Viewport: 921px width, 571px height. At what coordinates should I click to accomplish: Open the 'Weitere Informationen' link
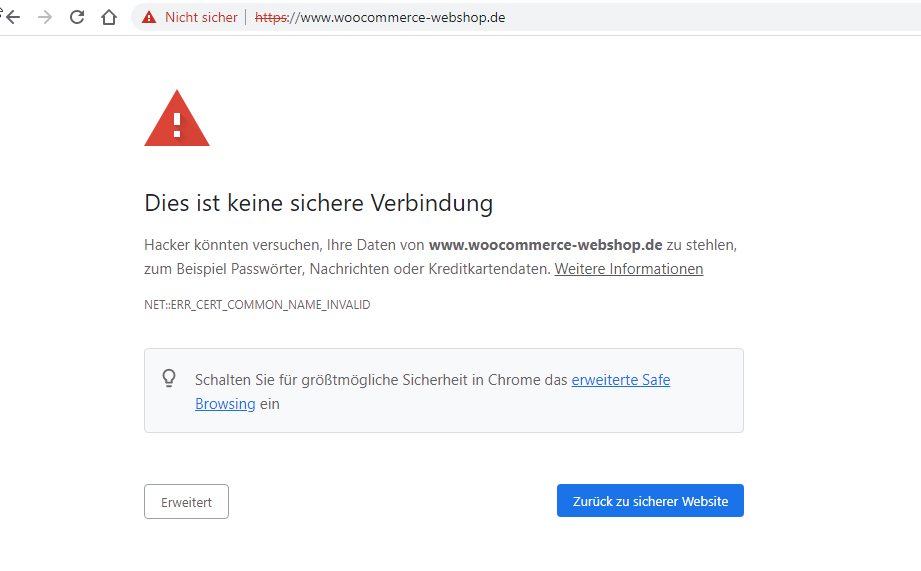click(x=628, y=269)
